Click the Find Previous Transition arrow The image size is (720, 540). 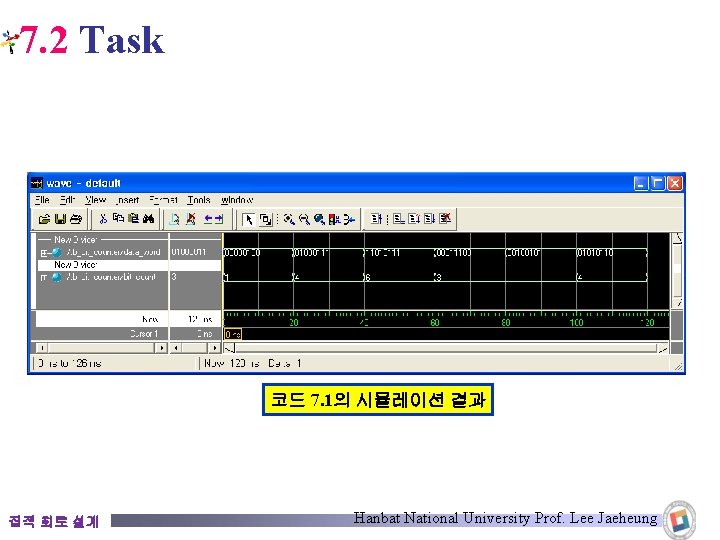point(208,219)
